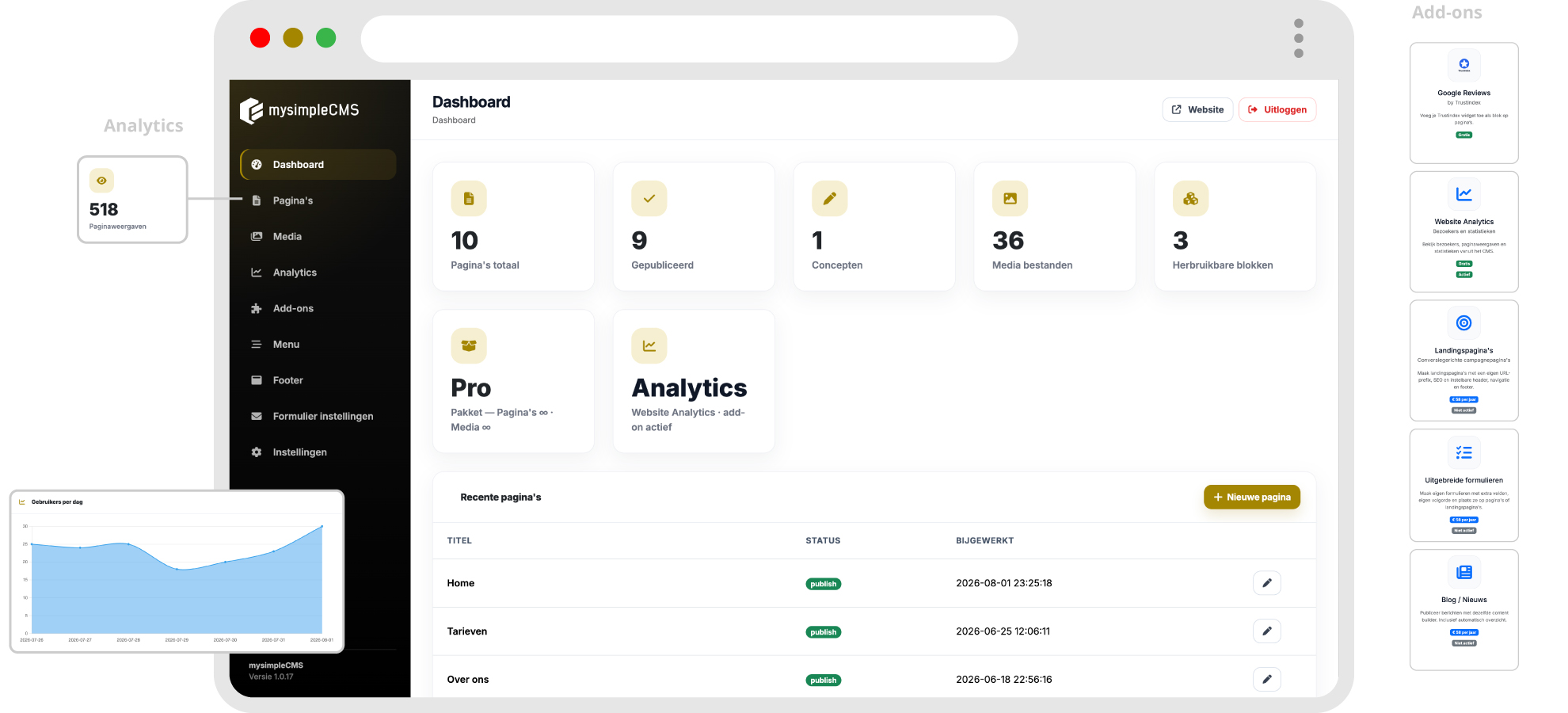Edit the Home page with its pencil icon
Screen dimensions: 1568x713
pos(1267,583)
